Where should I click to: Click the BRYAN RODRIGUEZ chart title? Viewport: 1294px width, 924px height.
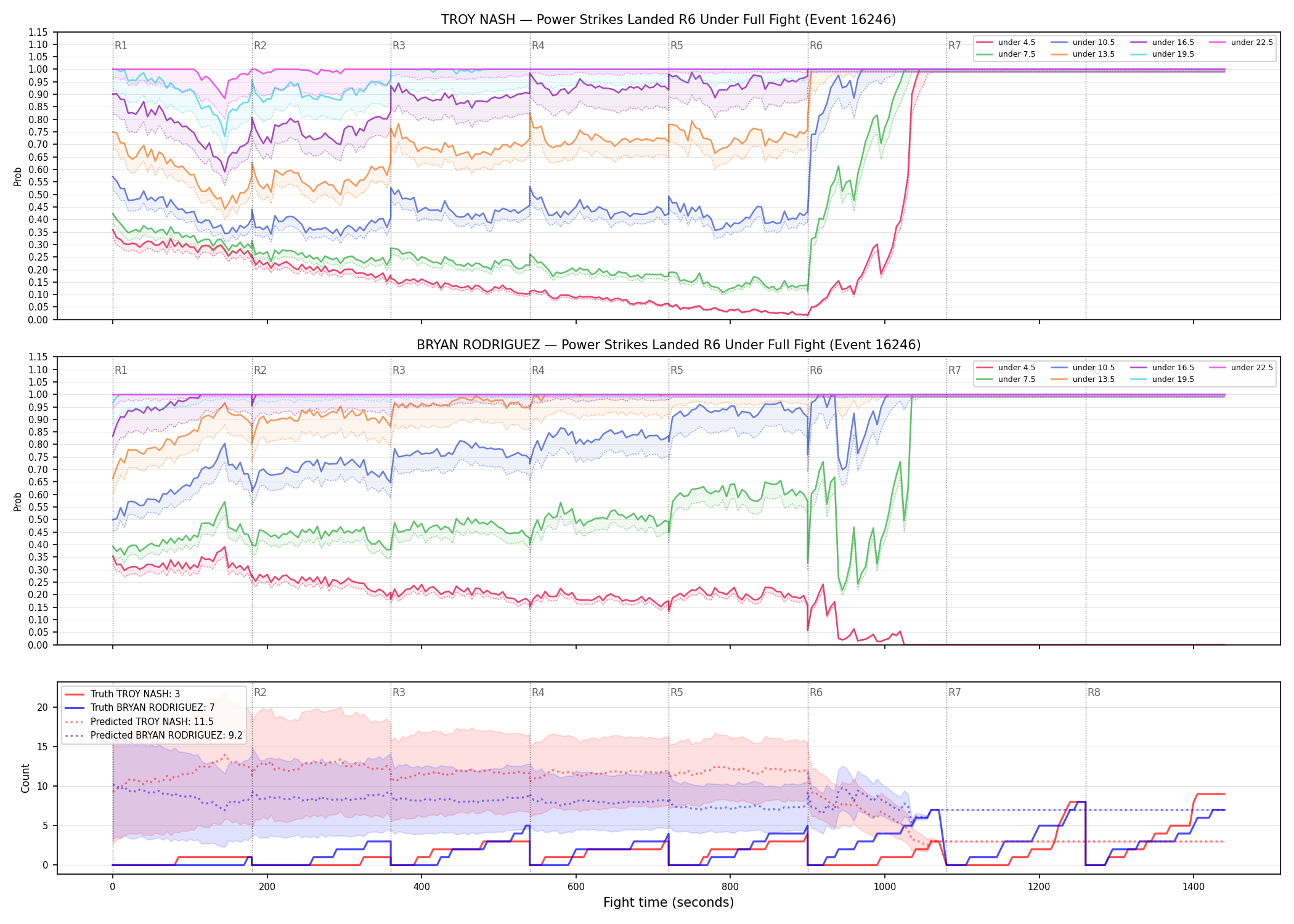669,345
